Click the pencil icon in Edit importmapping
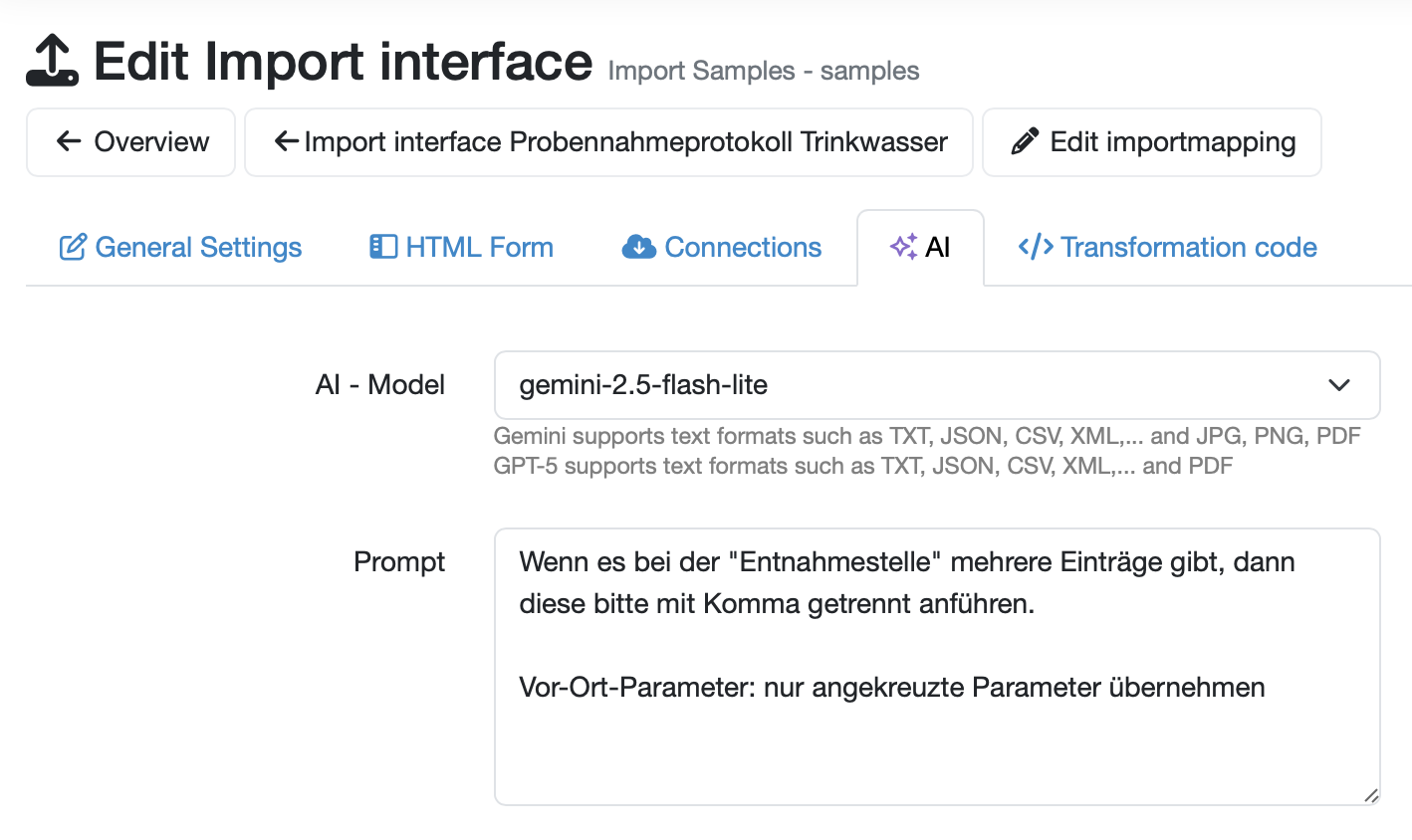The image size is (1412, 840). (1025, 141)
